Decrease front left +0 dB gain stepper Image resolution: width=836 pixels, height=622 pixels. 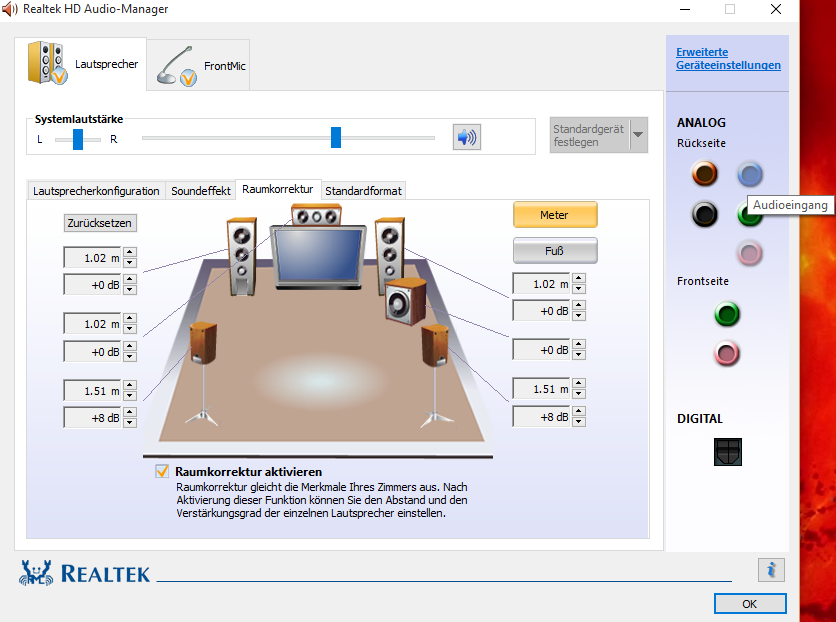pyautogui.click(x=130, y=289)
